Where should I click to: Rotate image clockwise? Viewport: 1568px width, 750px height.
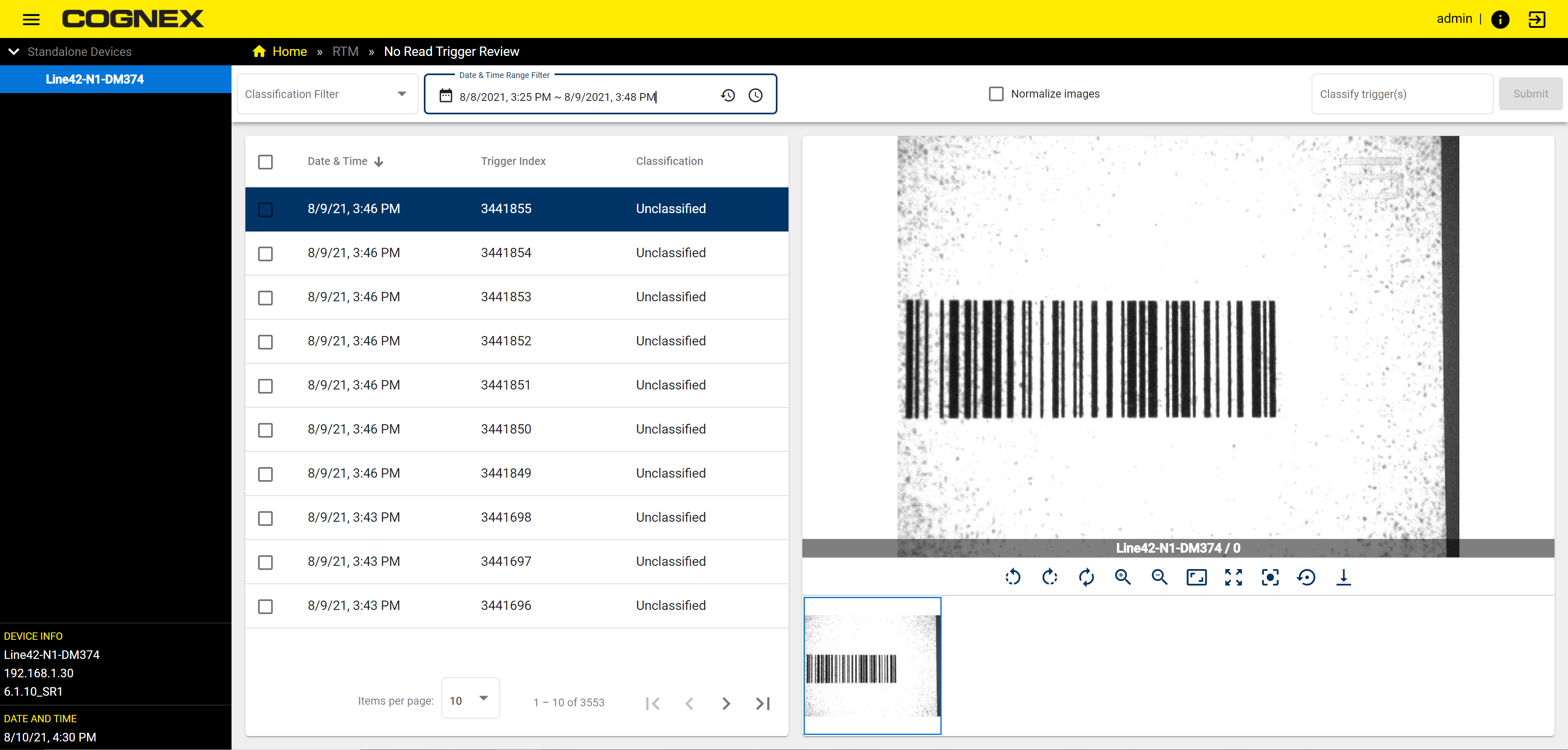[x=1050, y=576]
